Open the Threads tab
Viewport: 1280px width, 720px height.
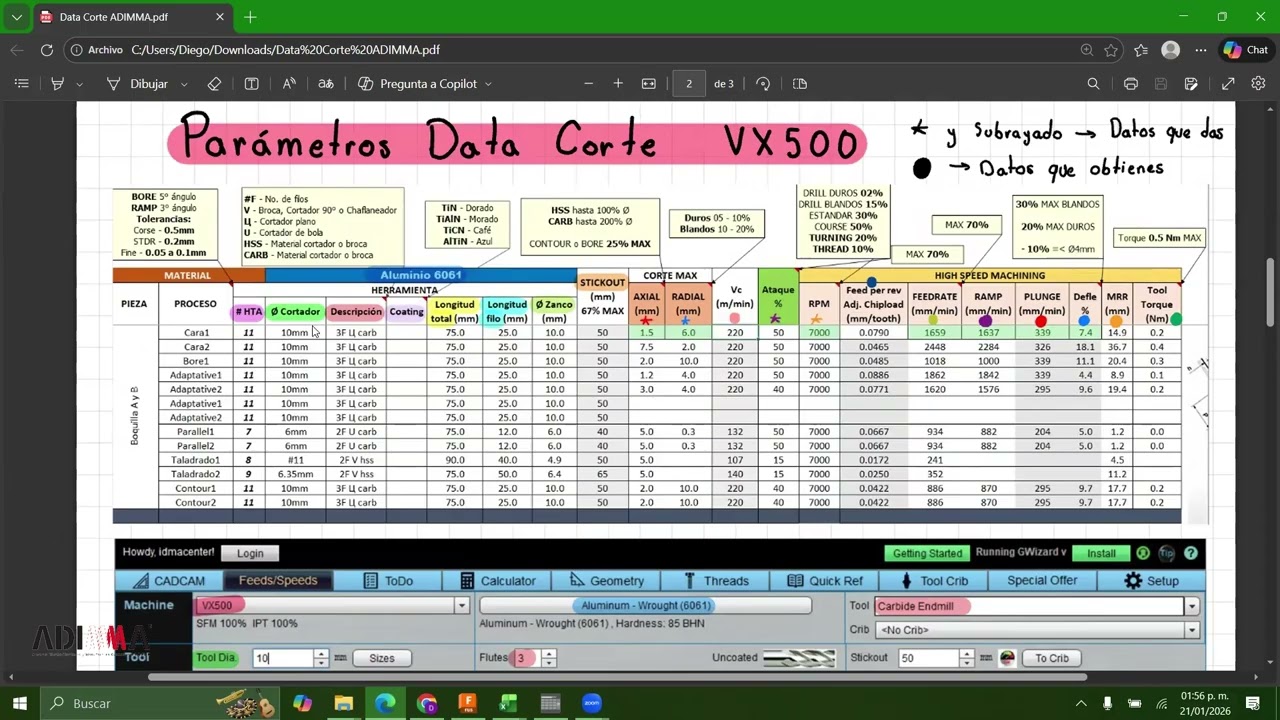point(716,581)
